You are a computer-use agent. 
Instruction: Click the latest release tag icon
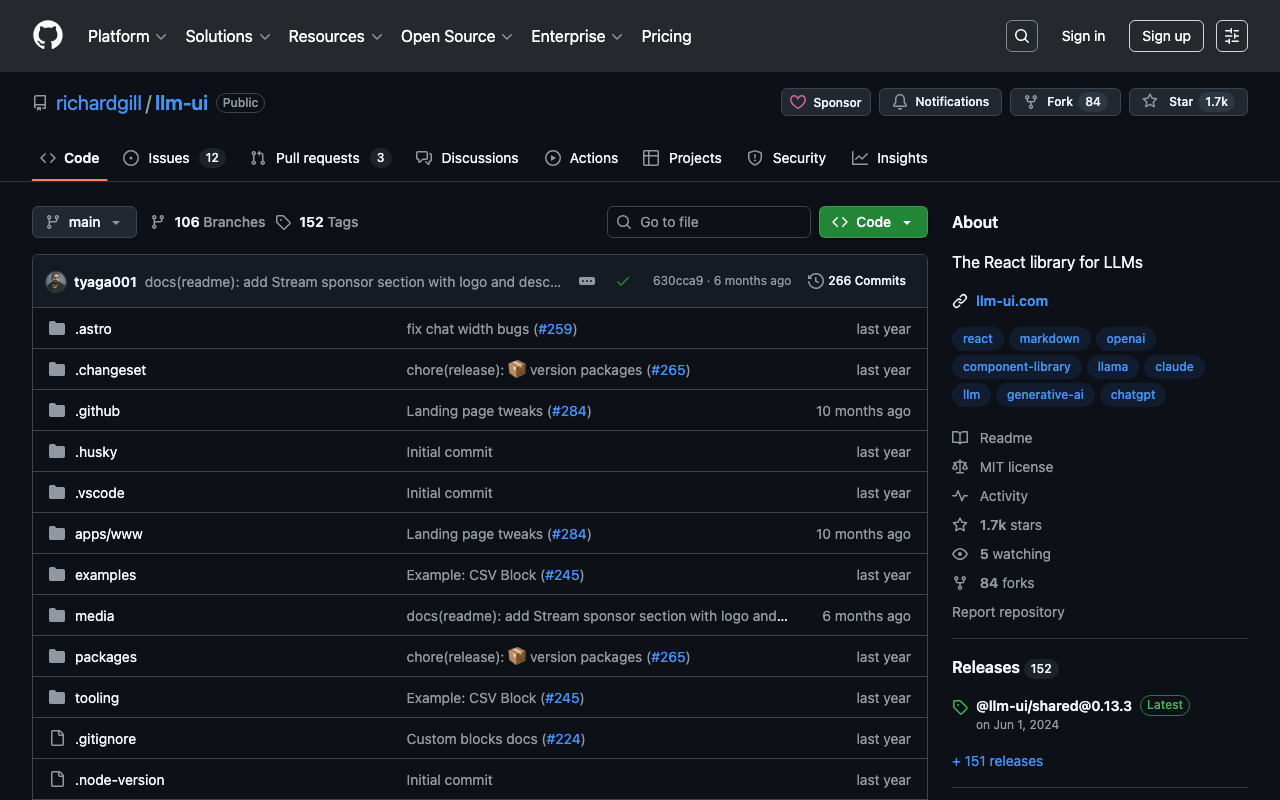(x=960, y=707)
